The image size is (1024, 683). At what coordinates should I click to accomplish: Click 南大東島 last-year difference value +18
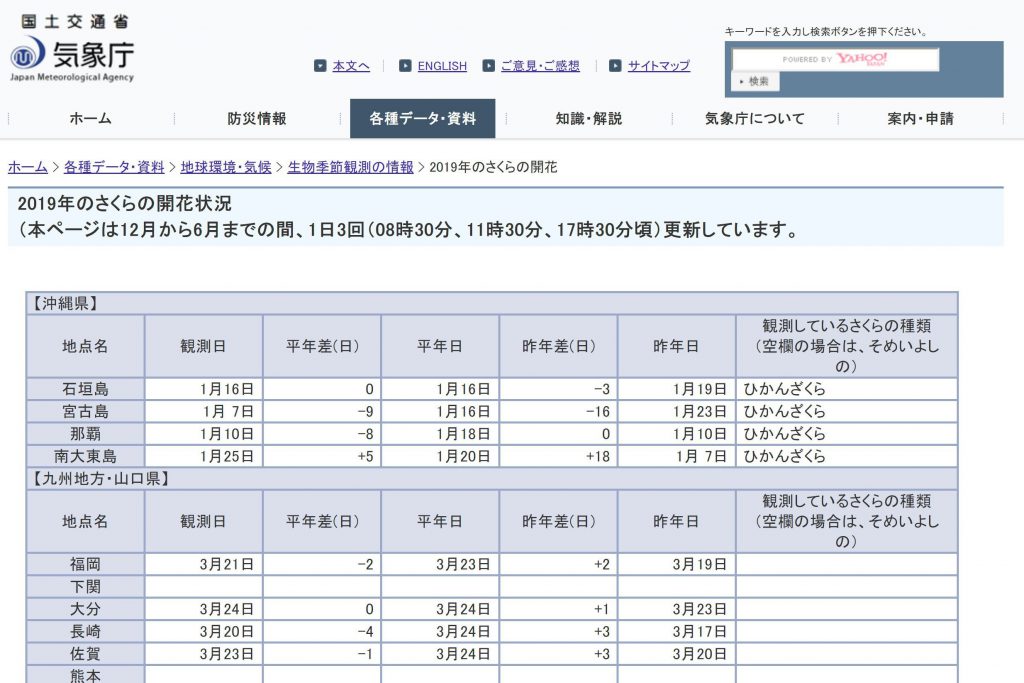598,456
